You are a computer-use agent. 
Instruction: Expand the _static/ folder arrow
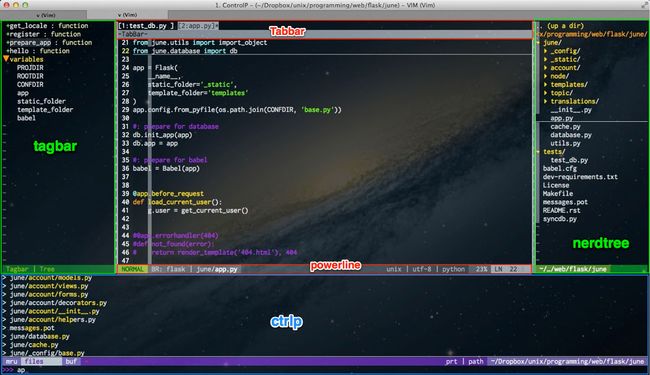click(546, 59)
